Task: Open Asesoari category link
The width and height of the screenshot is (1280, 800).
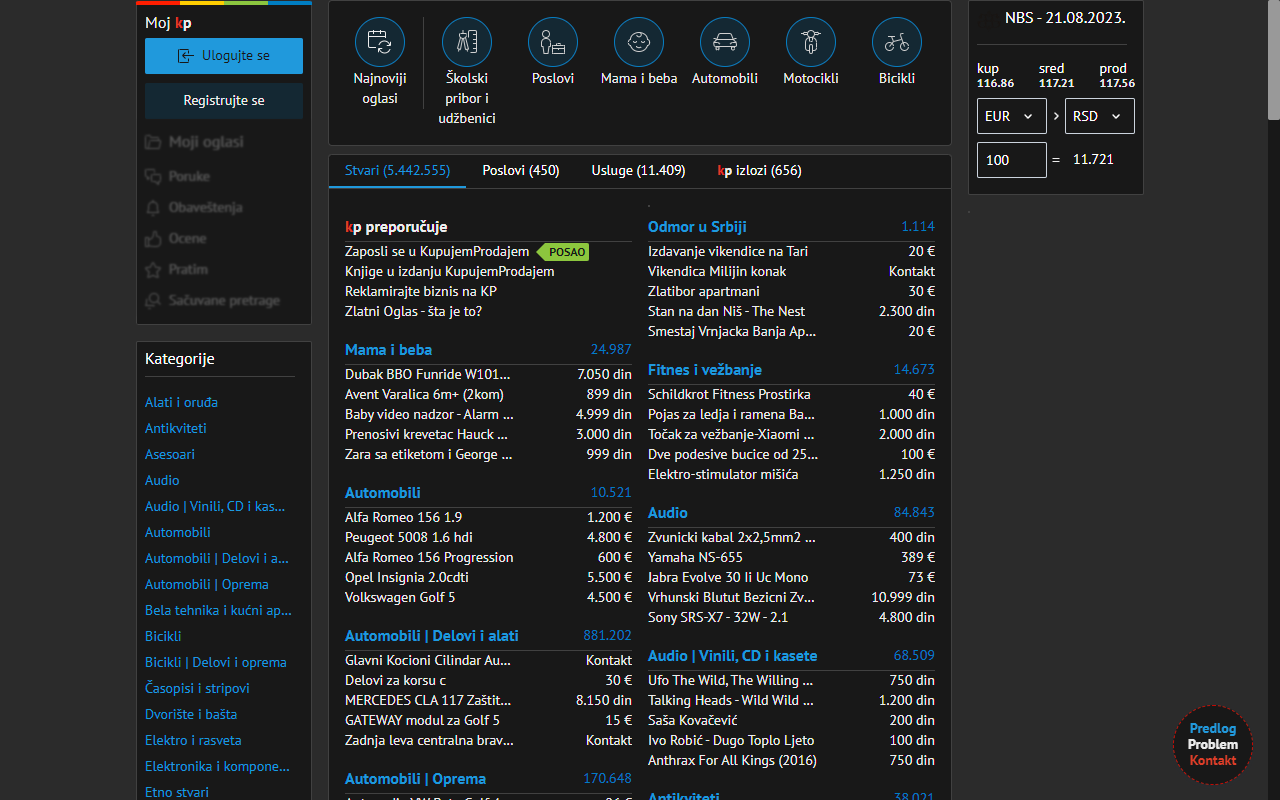Action: [x=170, y=454]
